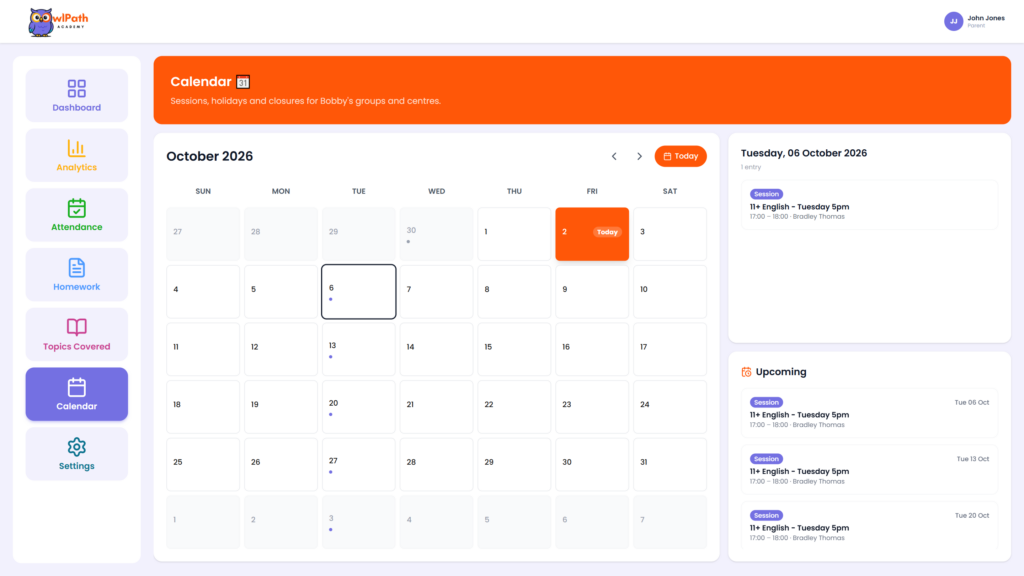Select October 13 in calendar
This screenshot has width=1024, height=576.
359,349
